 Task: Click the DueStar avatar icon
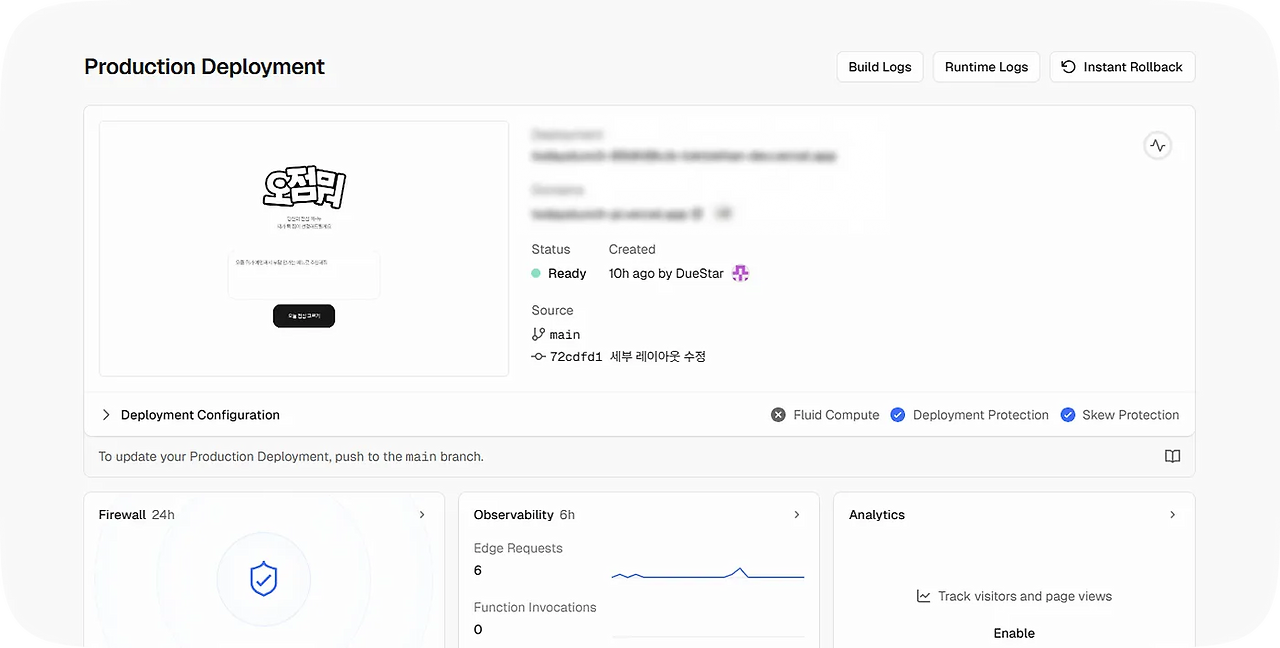(x=740, y=274)
